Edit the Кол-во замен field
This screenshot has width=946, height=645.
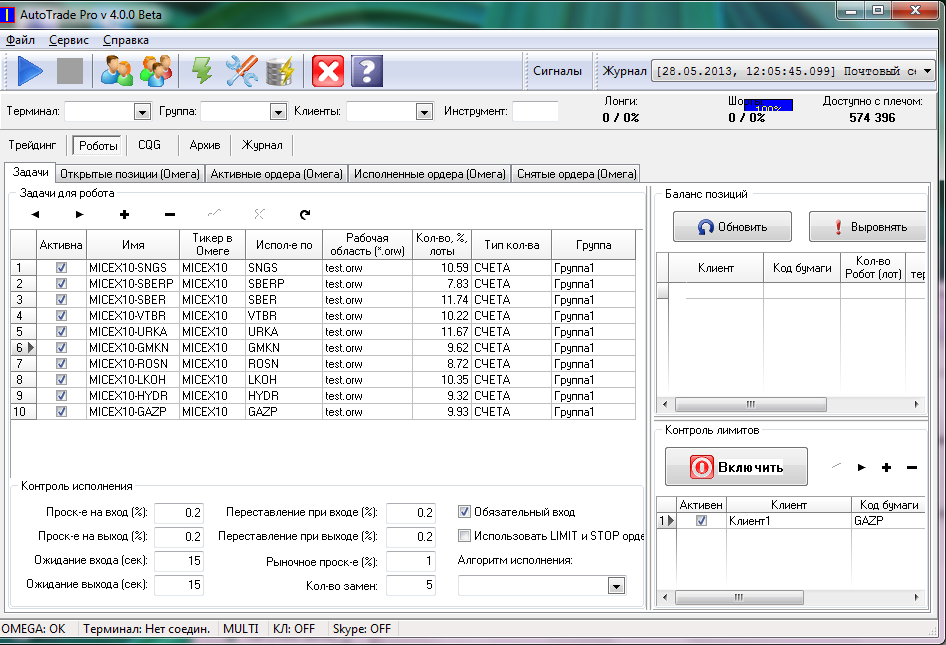411,585
